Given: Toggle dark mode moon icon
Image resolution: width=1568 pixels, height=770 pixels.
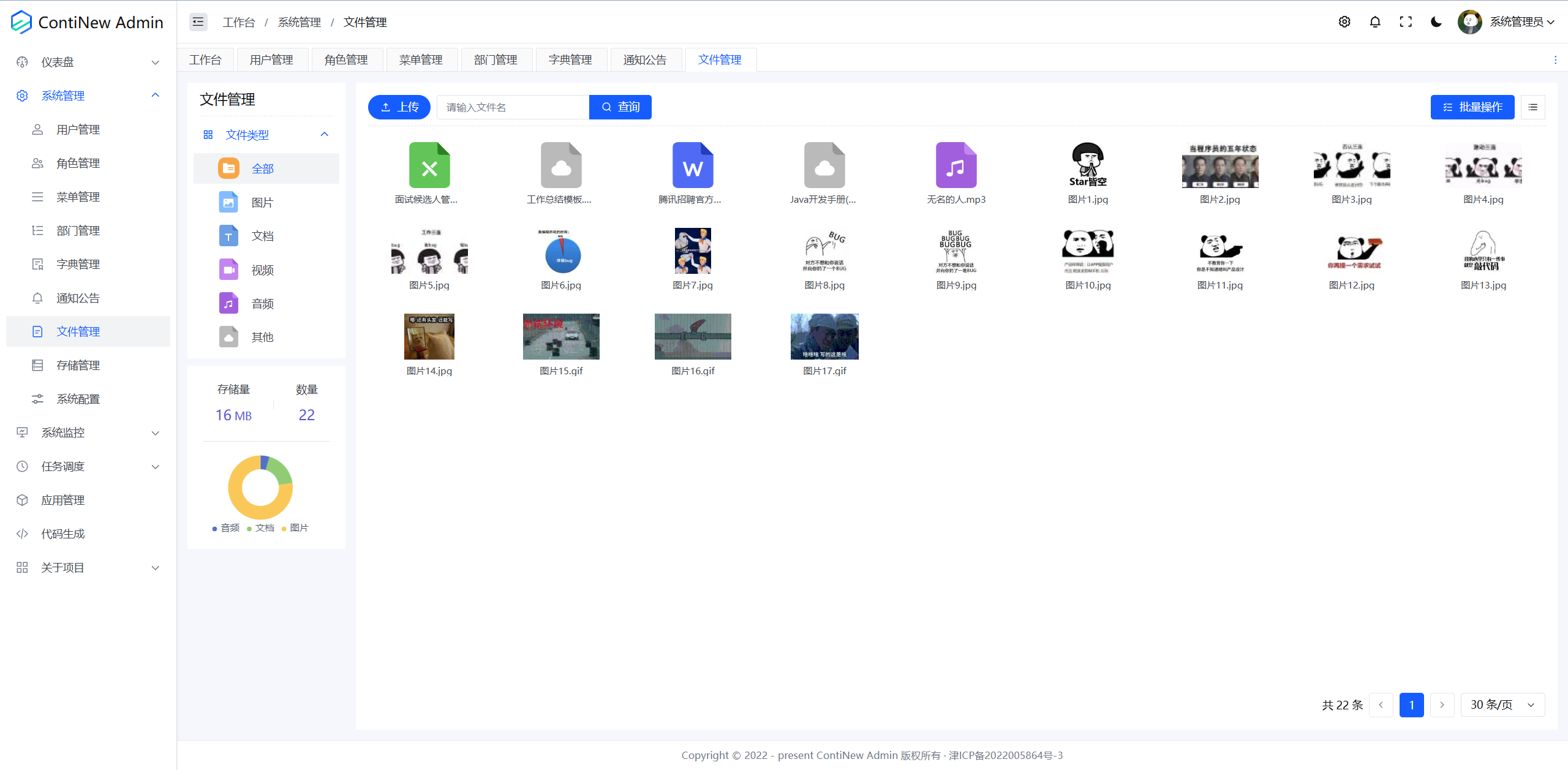Looking at the screenshot, I should 1436,22.
